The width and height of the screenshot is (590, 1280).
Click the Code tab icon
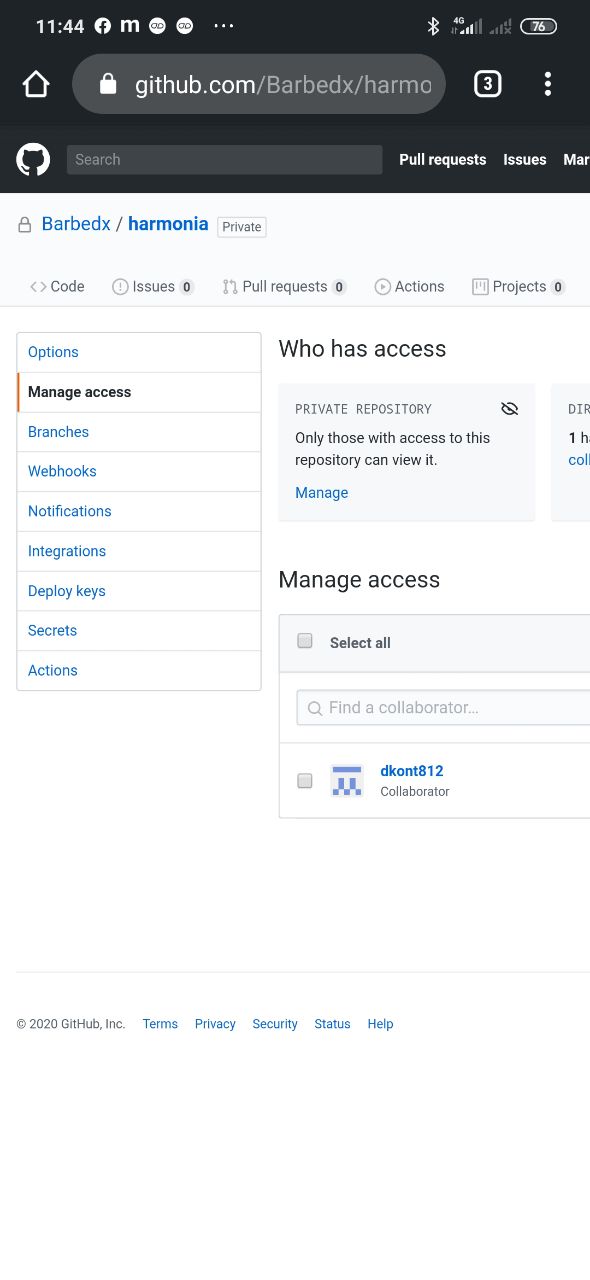(38, 287)
